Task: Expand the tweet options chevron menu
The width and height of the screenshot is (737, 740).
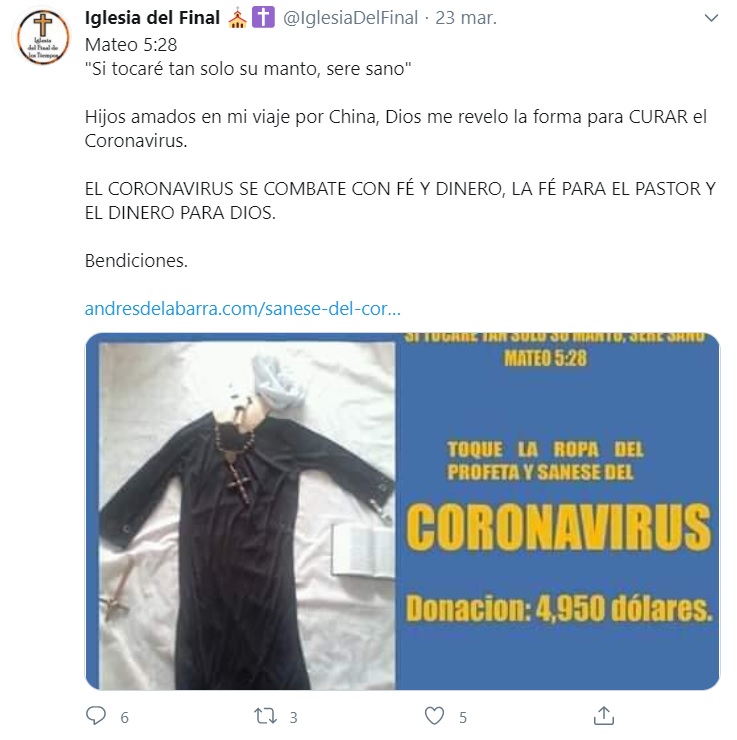Action: (711, 18)
